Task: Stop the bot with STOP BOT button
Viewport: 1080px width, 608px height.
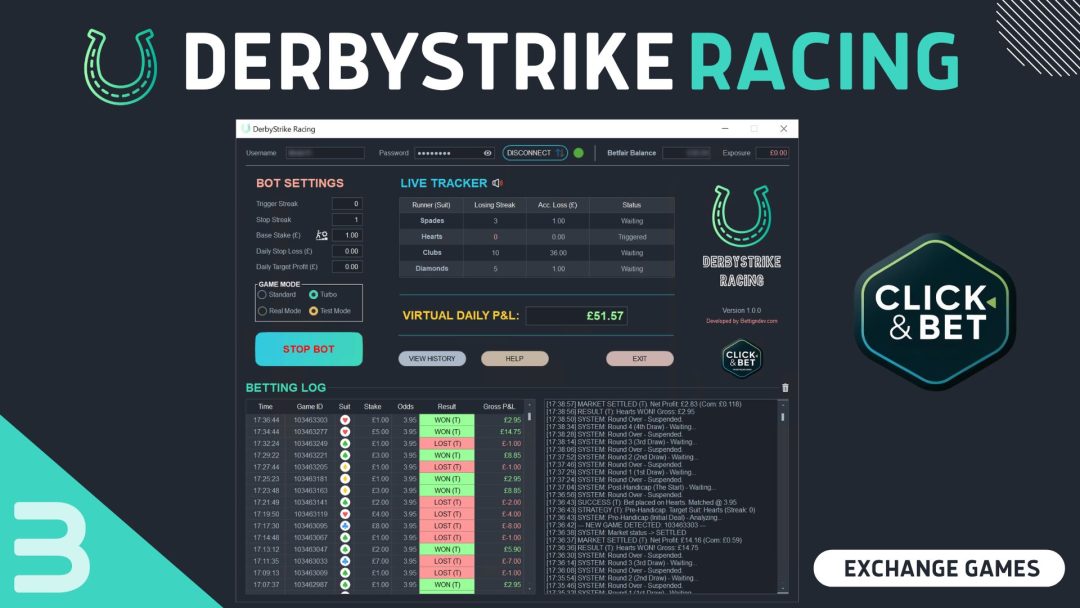Action: pos(309,349)
